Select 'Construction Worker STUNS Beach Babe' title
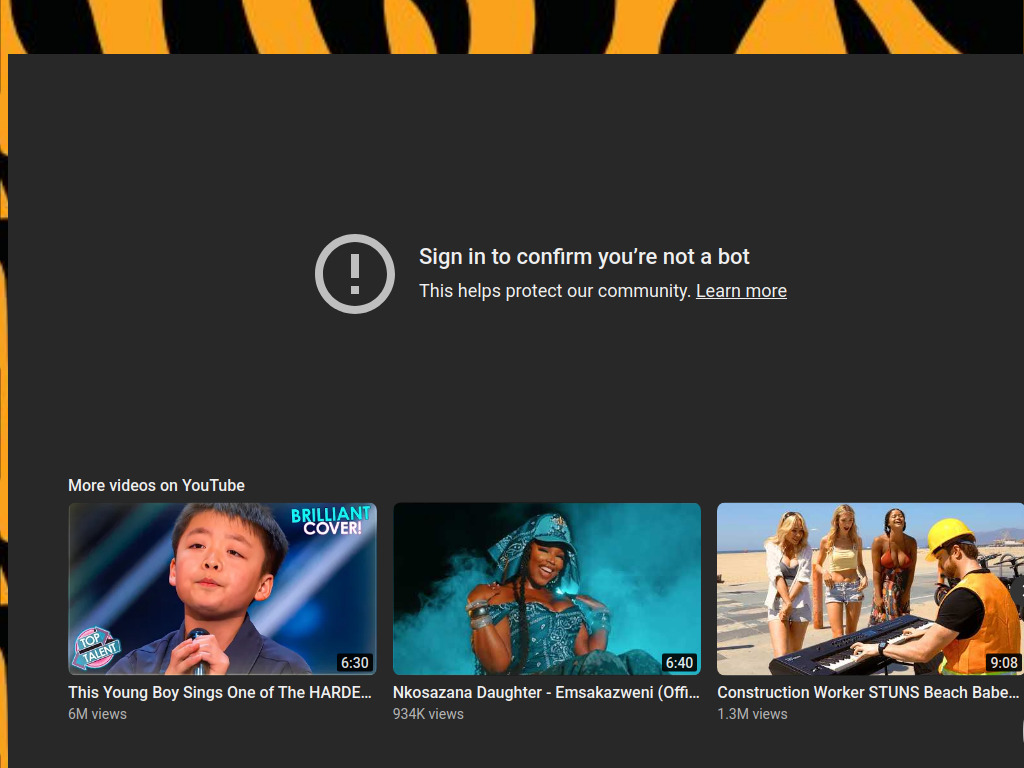This screenshot has height=768, width=1024. point(868,692)
